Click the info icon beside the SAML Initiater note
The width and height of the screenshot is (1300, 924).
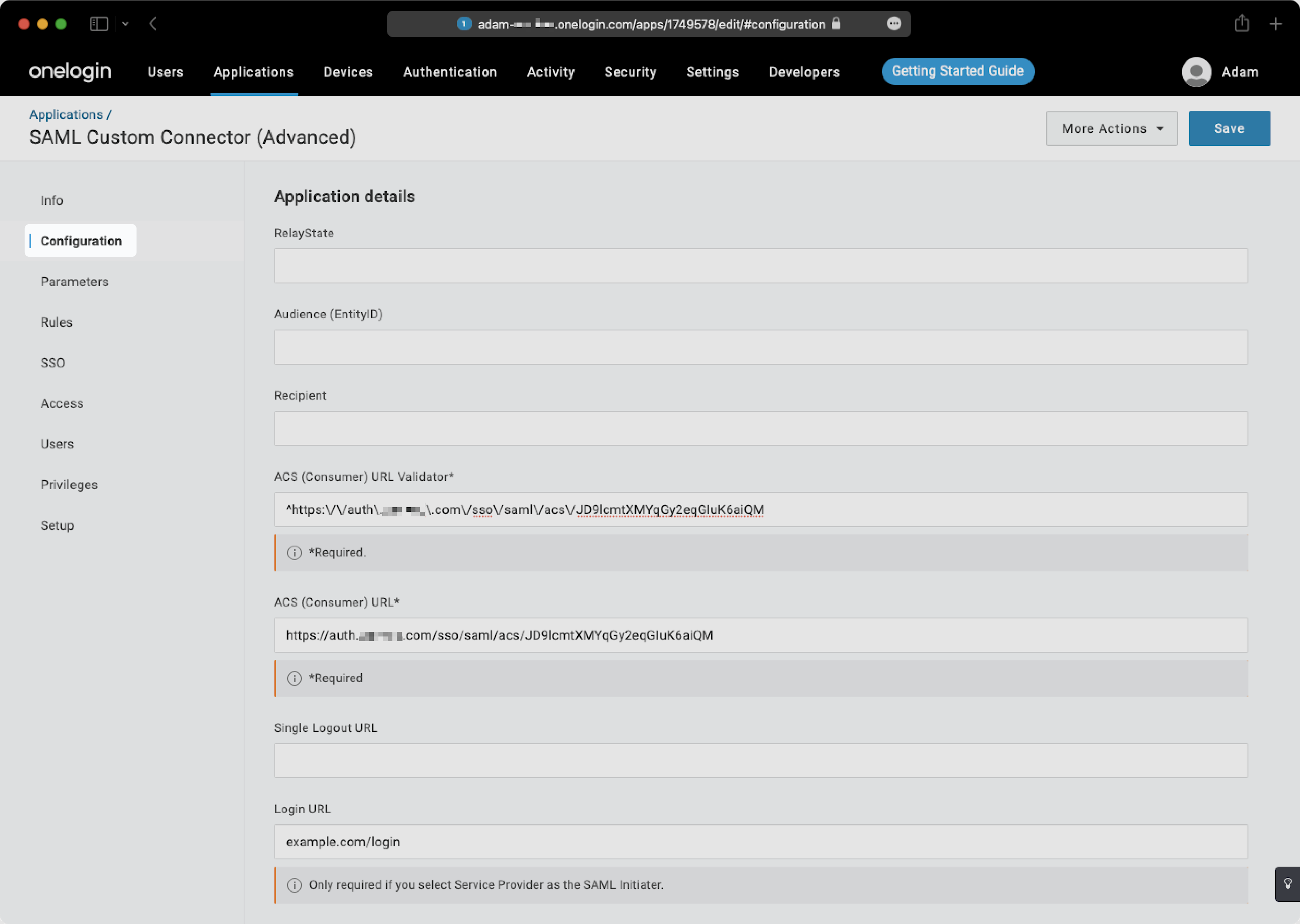click(x=294, y=885)
